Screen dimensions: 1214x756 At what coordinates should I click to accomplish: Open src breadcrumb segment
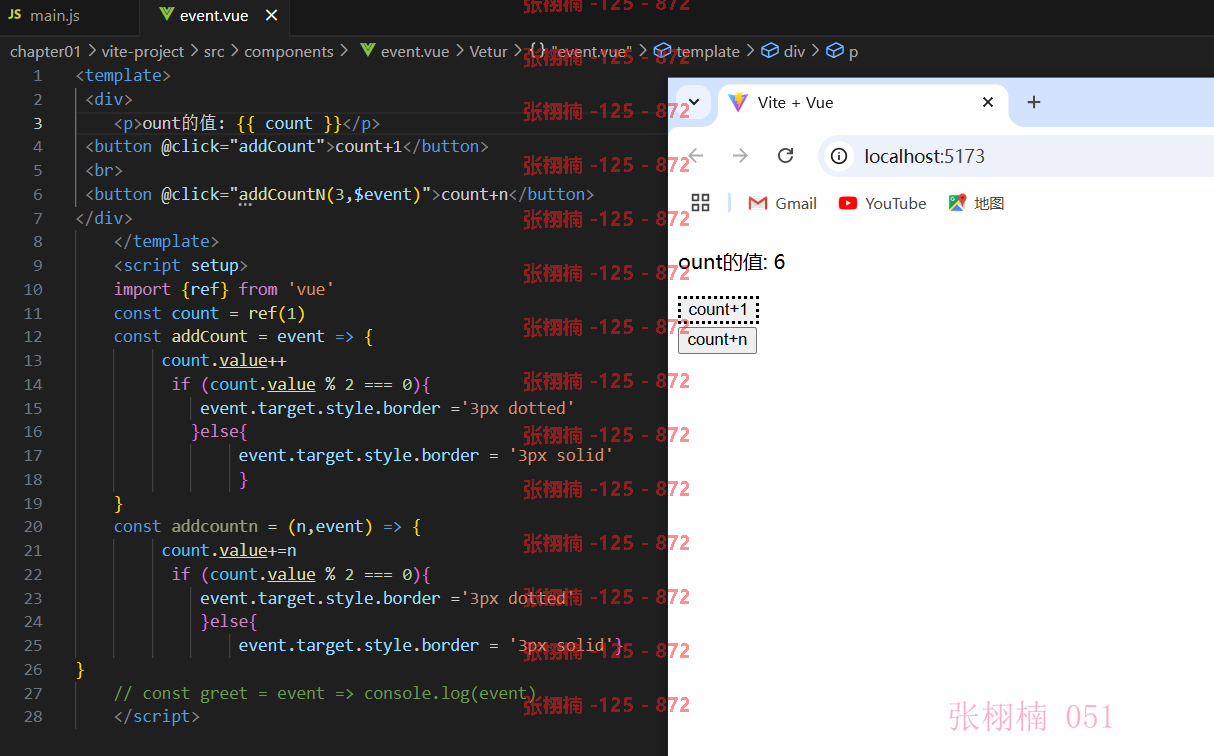[x=214, y=51]
